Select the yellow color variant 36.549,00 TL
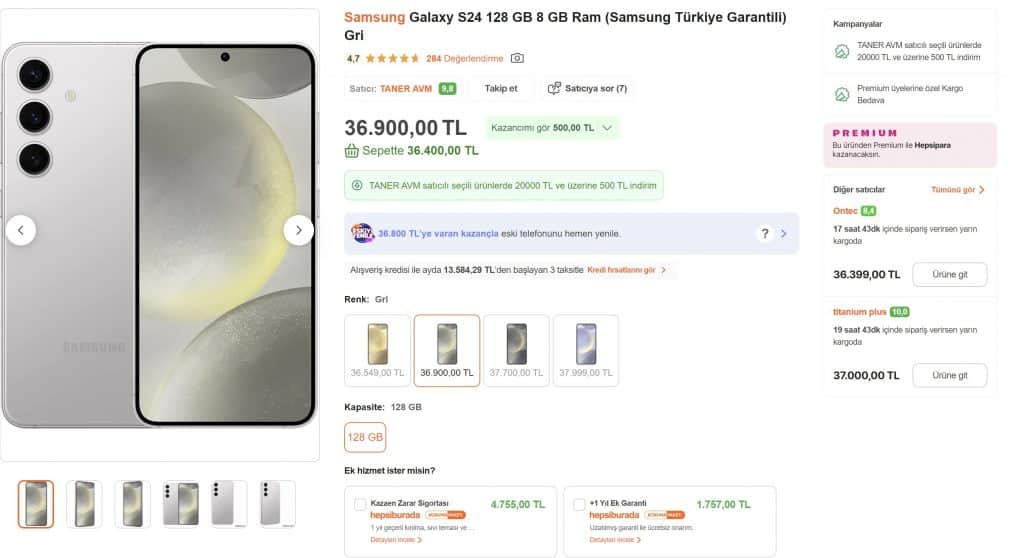 point(377,350)
